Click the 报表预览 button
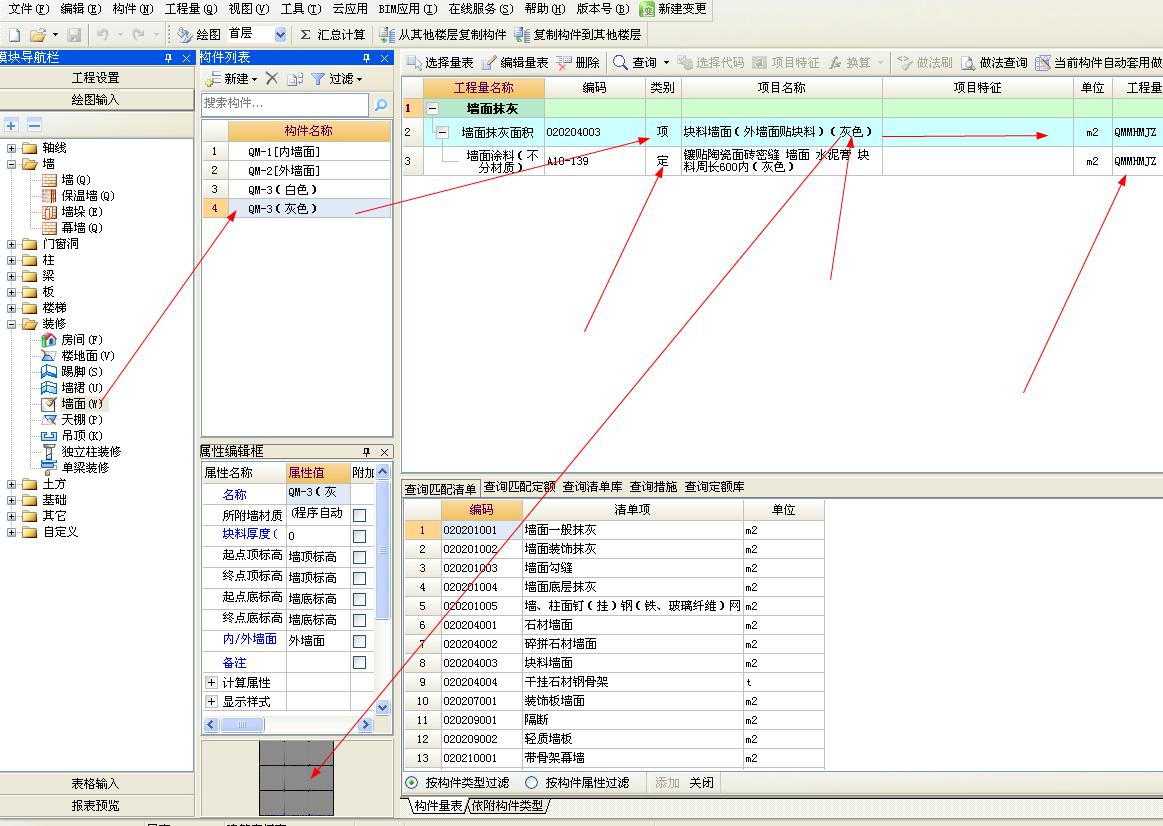 tap(96, 805)
